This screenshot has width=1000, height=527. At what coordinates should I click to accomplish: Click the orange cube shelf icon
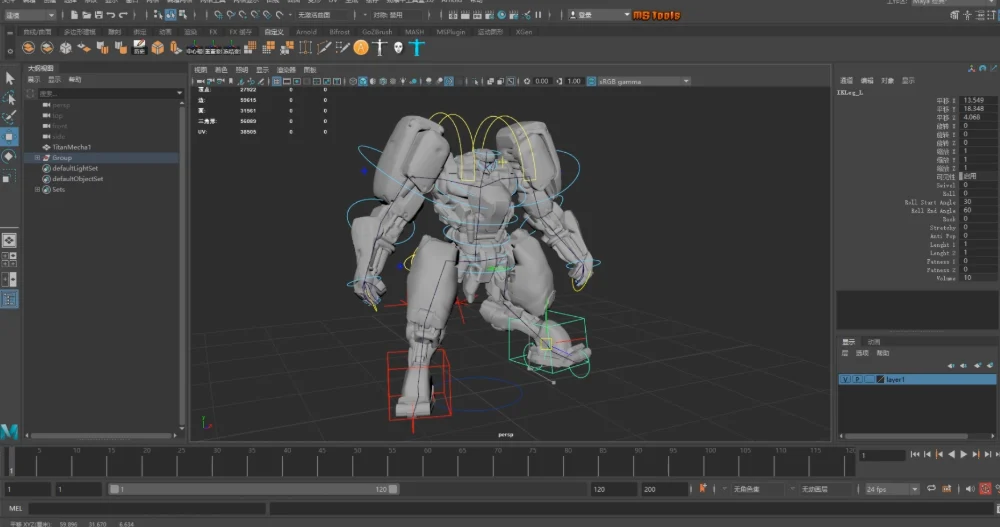(x=158, y=48)
